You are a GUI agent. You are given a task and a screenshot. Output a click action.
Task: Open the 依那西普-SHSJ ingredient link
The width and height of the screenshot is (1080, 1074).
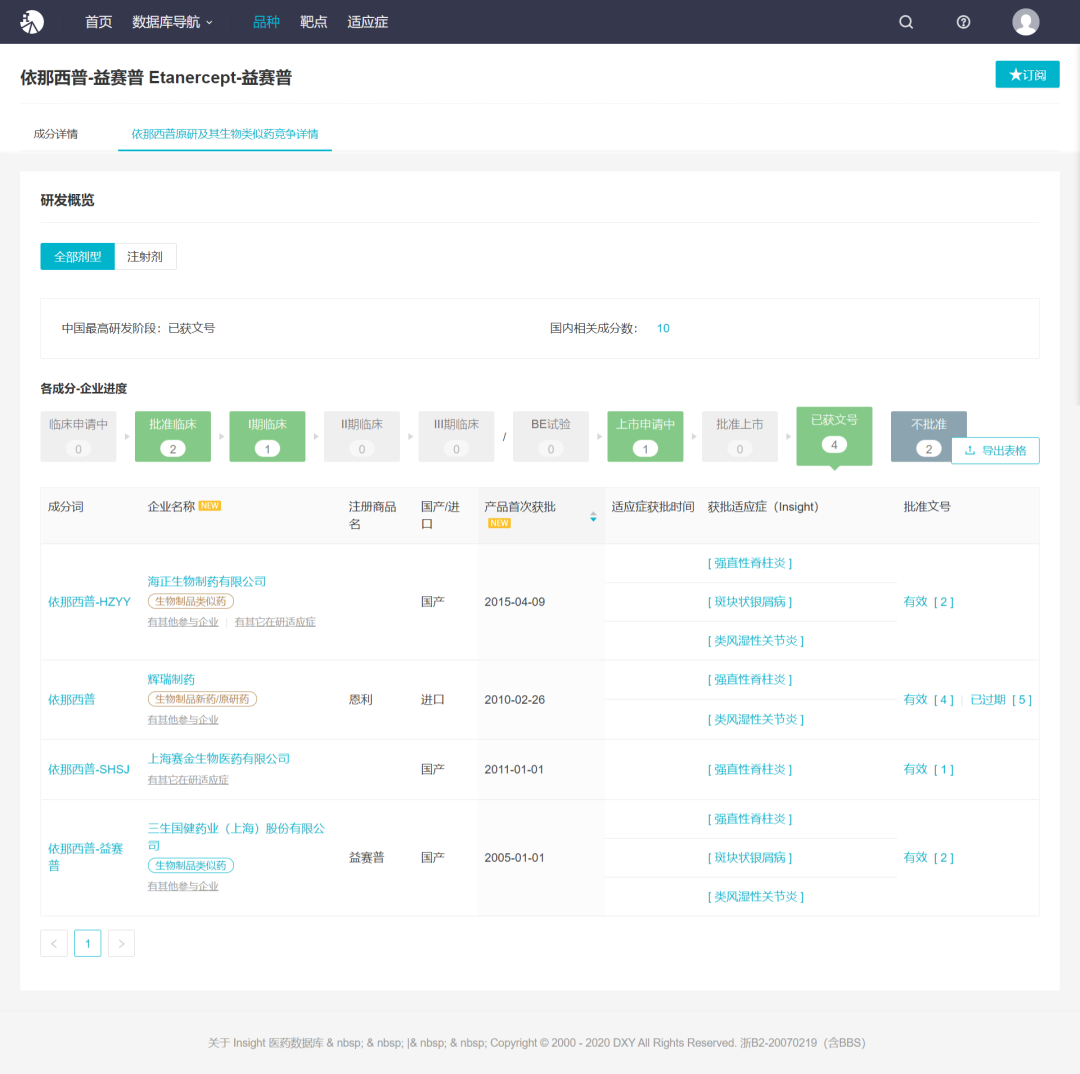(x=88, y=769)
